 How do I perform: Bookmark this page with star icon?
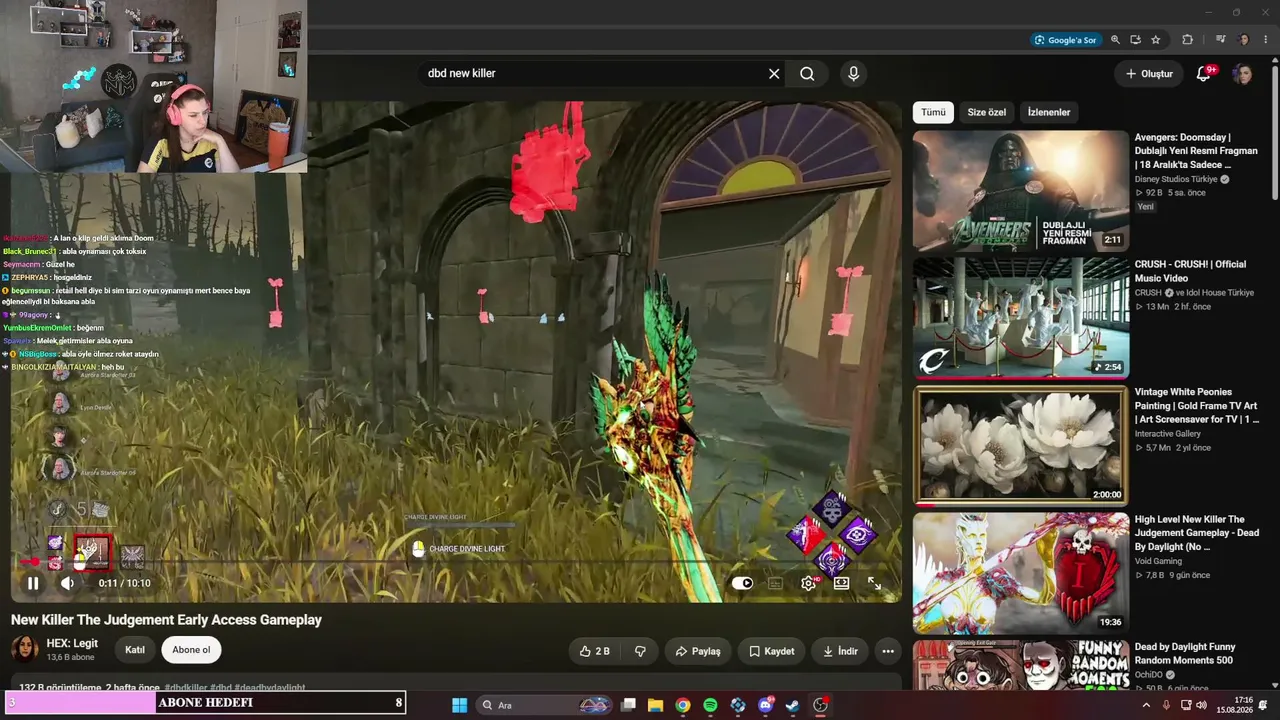click(1156, 40)
